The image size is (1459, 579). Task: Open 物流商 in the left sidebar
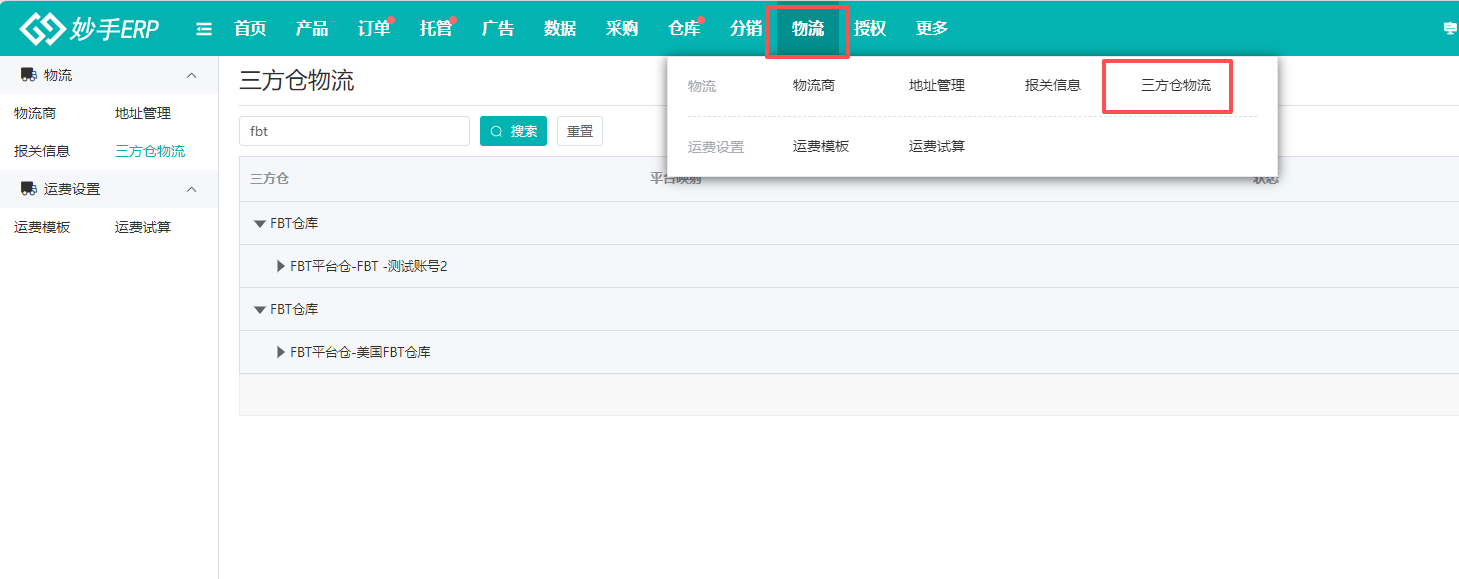point(35,114)
